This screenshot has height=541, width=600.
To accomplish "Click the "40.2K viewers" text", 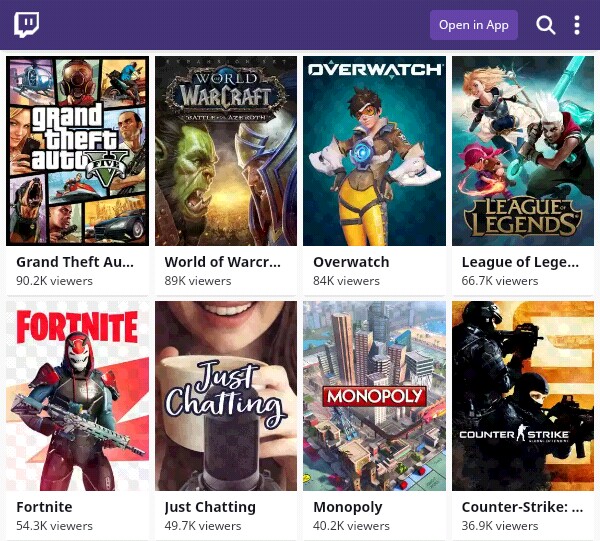I will 351,526.
